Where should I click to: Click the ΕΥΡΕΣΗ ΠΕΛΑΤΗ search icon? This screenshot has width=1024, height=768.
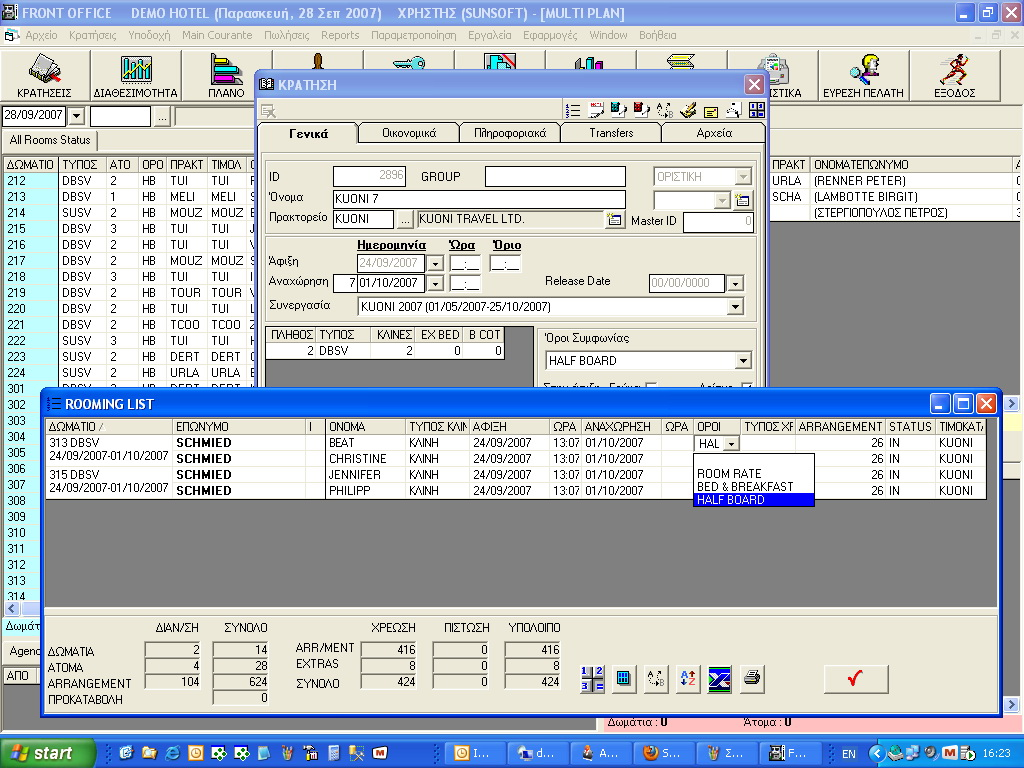(862, 77)
